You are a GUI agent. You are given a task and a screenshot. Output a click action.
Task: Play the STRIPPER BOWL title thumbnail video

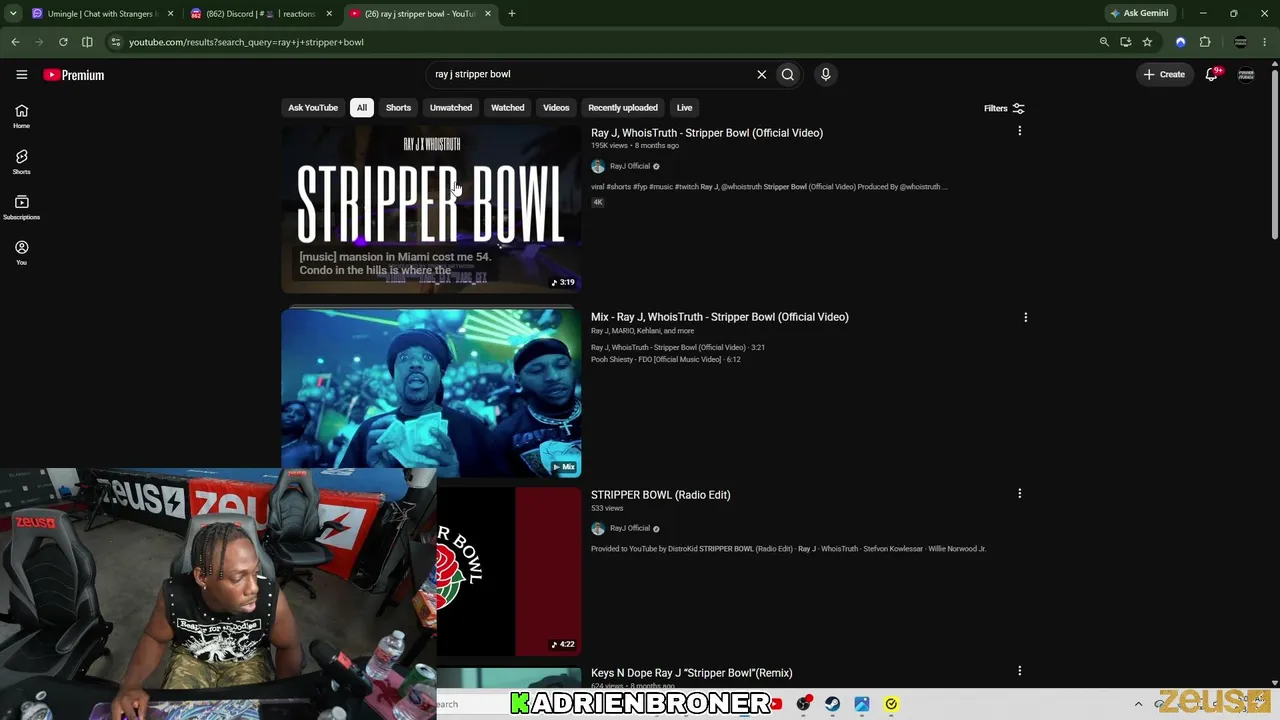click(x=431, y=208)
